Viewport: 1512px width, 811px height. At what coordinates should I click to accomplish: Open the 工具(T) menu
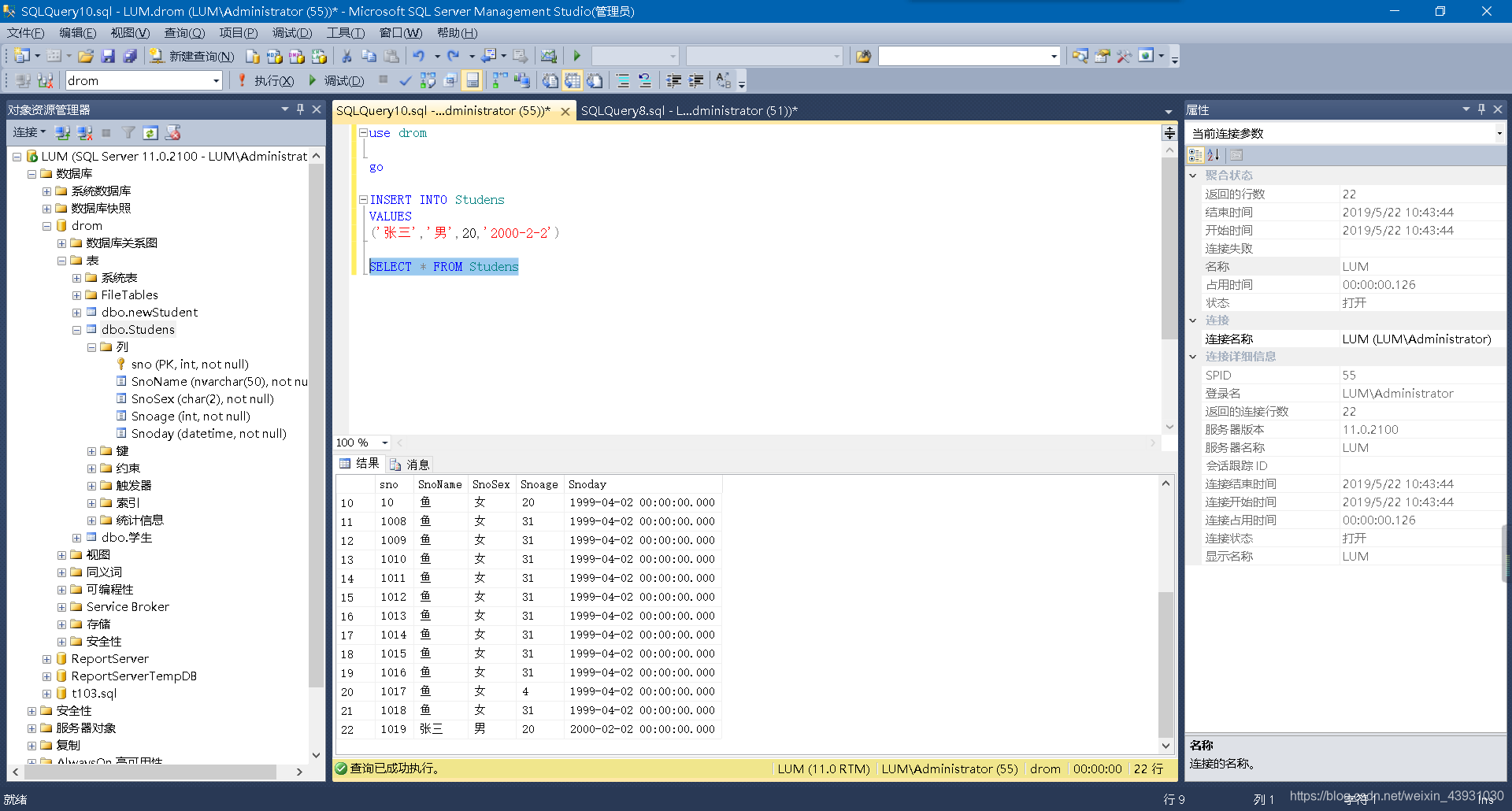(x=346, y=33)
